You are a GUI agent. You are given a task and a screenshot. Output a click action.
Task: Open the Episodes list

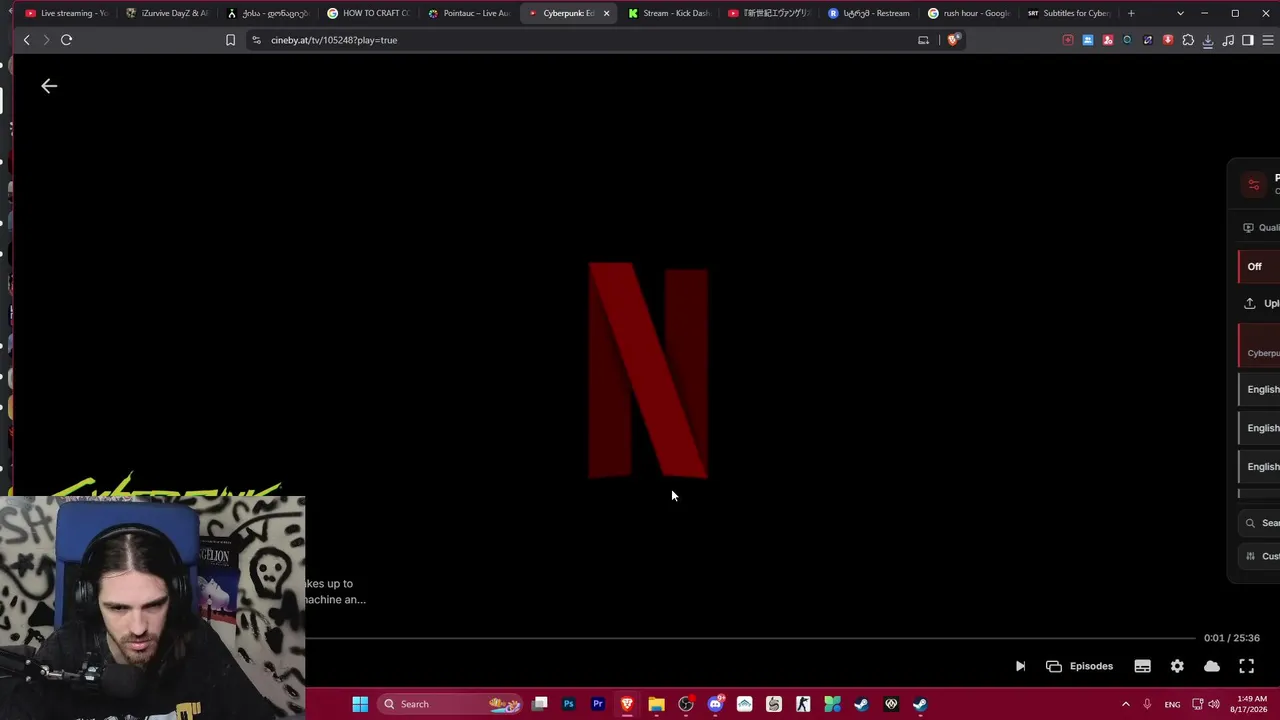1079,666
